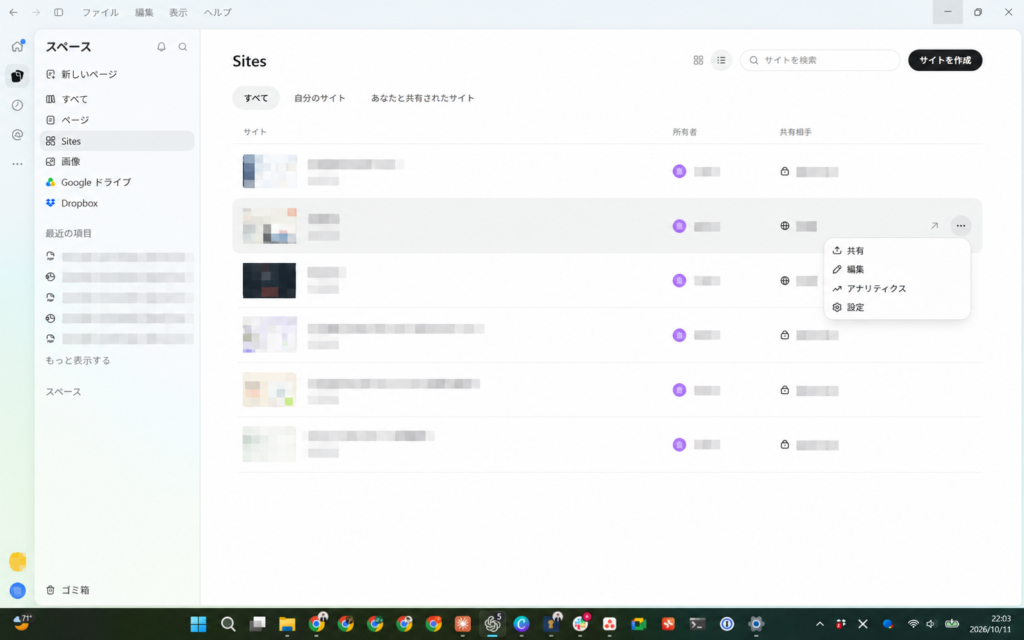Click the サイトを検索 search field
The height and width of the screenshot is (640, 1024).
[820, 60]
